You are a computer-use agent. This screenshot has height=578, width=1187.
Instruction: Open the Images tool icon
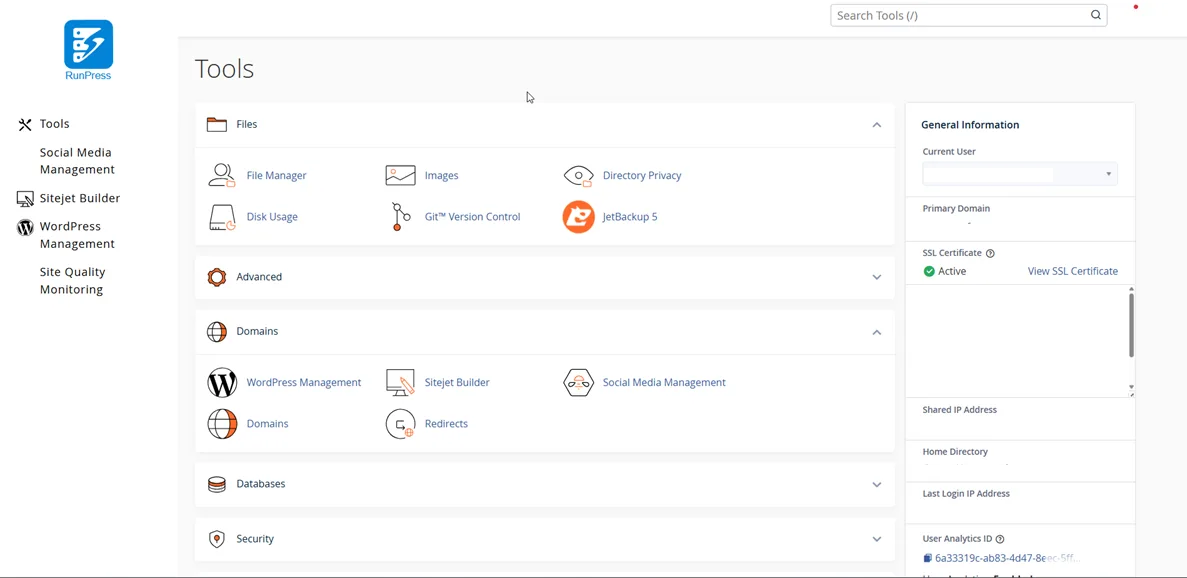click(x=400, y=176)
